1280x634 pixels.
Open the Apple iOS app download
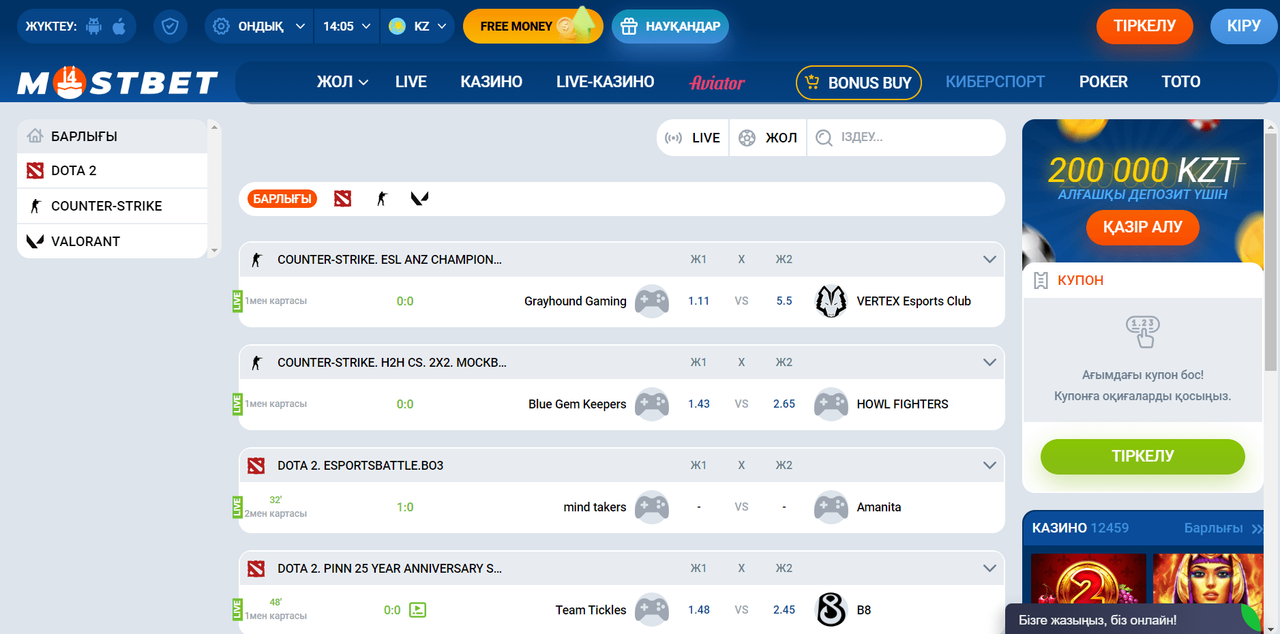pos(119,26)
